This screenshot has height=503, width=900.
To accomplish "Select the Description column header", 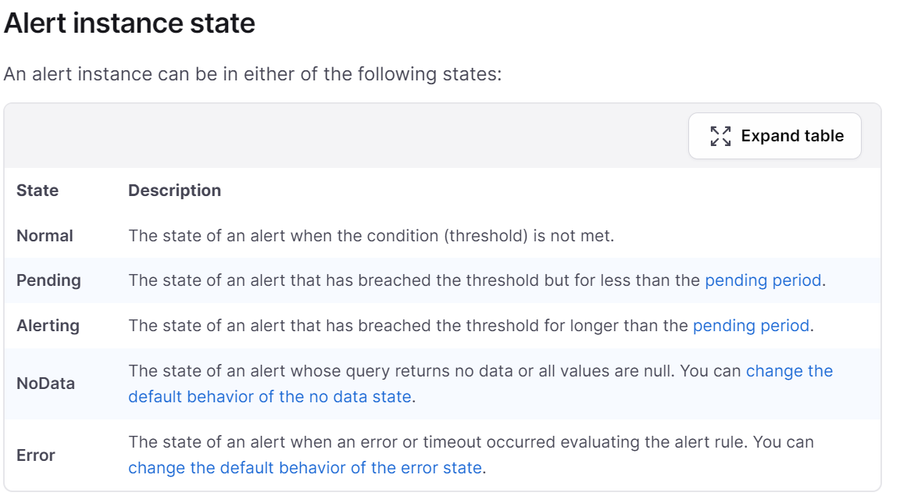I will 174,190.
